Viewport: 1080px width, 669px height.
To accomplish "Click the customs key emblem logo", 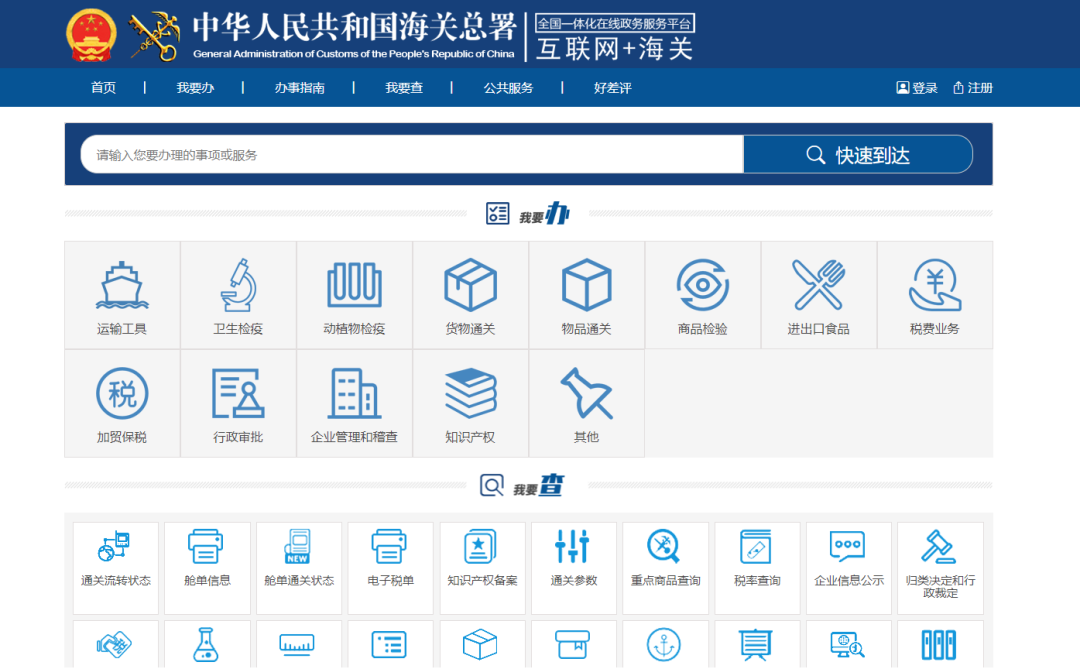I will (155, 36).
